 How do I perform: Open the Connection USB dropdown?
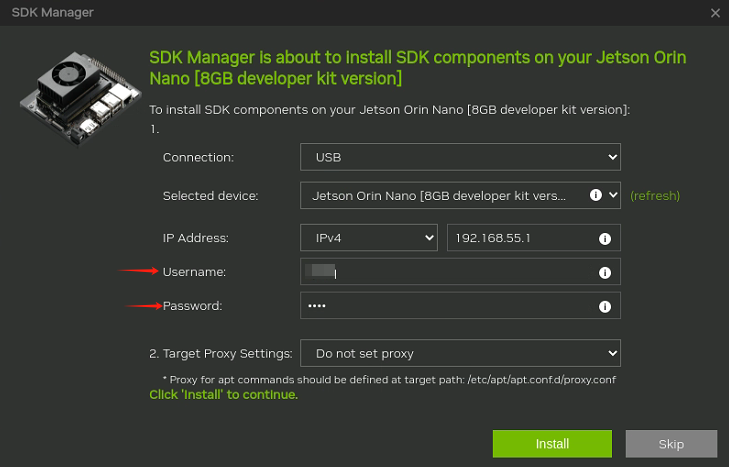tap(460, 158)
